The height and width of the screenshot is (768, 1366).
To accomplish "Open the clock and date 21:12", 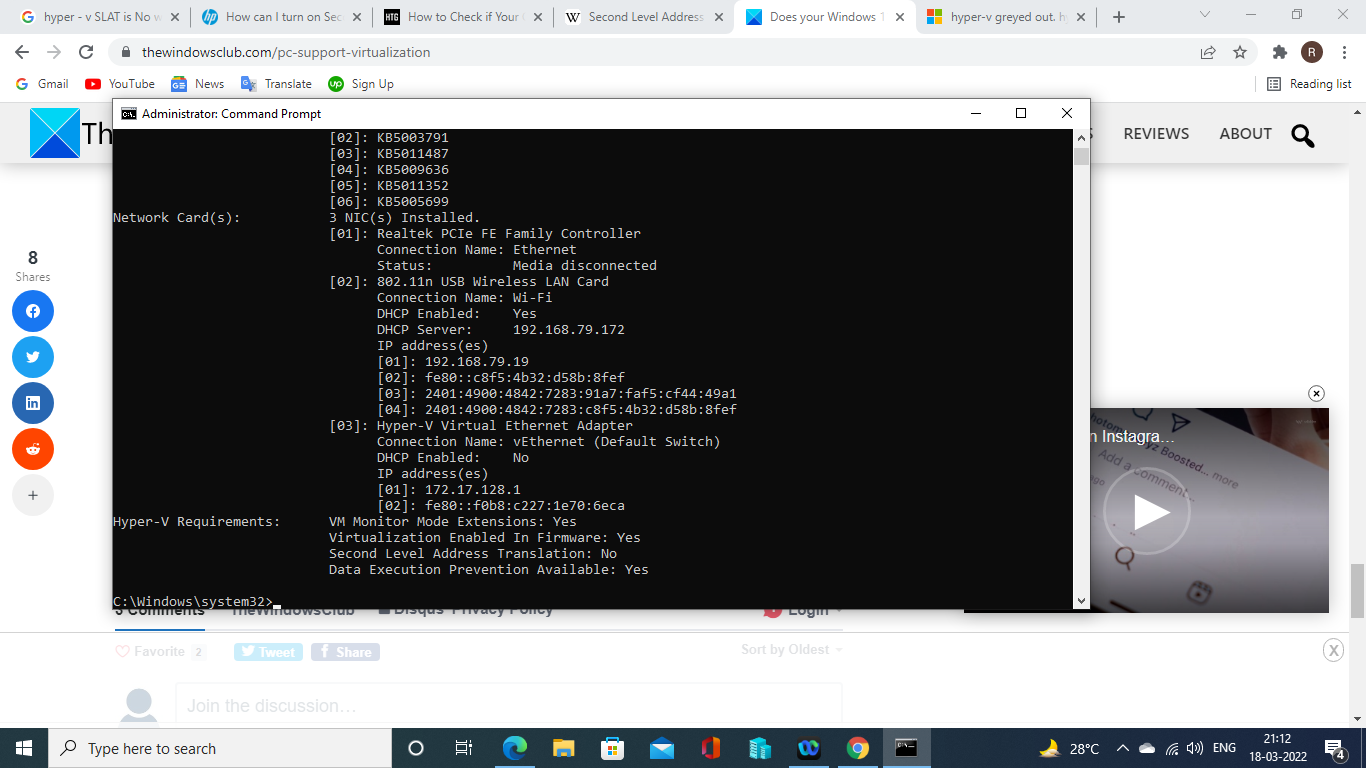I will pos(1276,748).
